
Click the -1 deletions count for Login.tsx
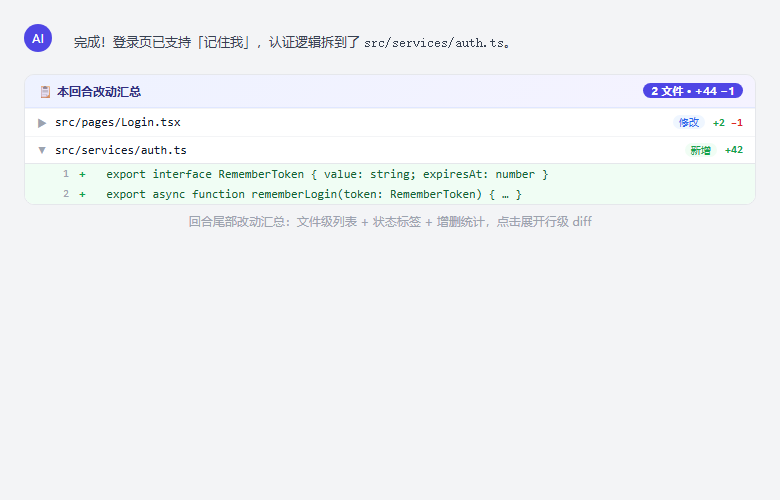click(737, 123)
